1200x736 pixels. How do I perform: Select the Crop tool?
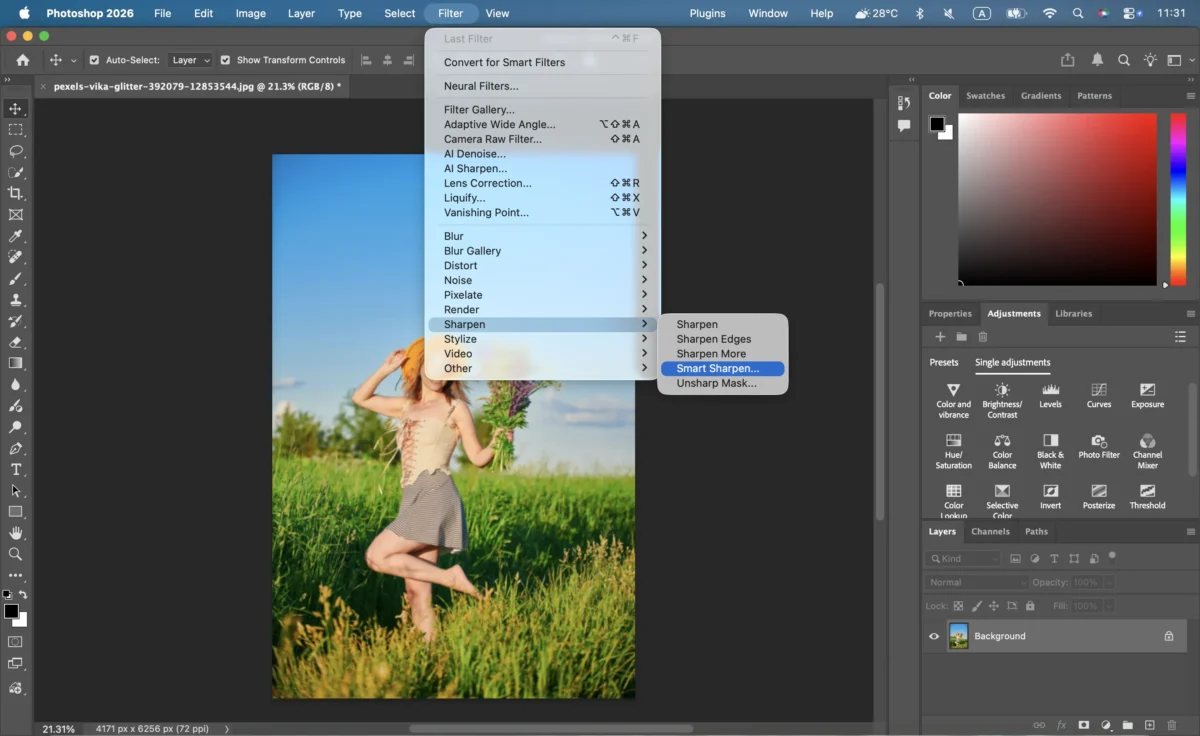coord(16,193)
